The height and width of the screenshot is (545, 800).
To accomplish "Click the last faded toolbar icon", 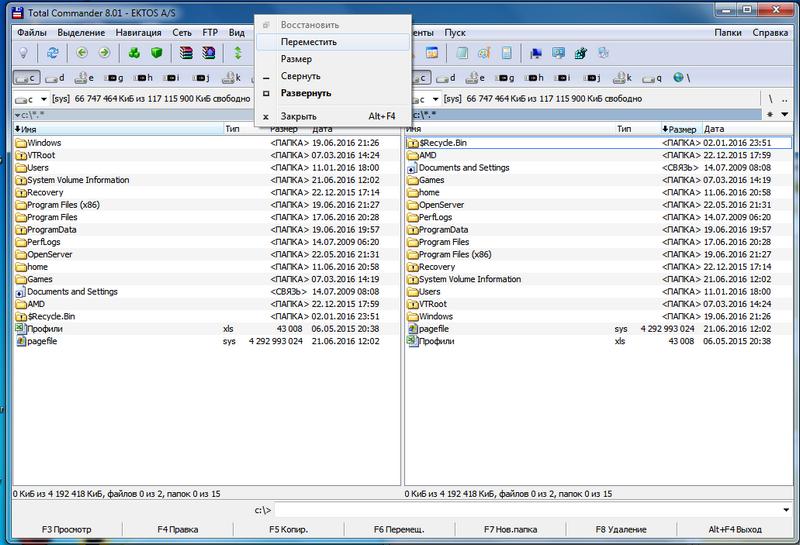I will click(603, 53).
